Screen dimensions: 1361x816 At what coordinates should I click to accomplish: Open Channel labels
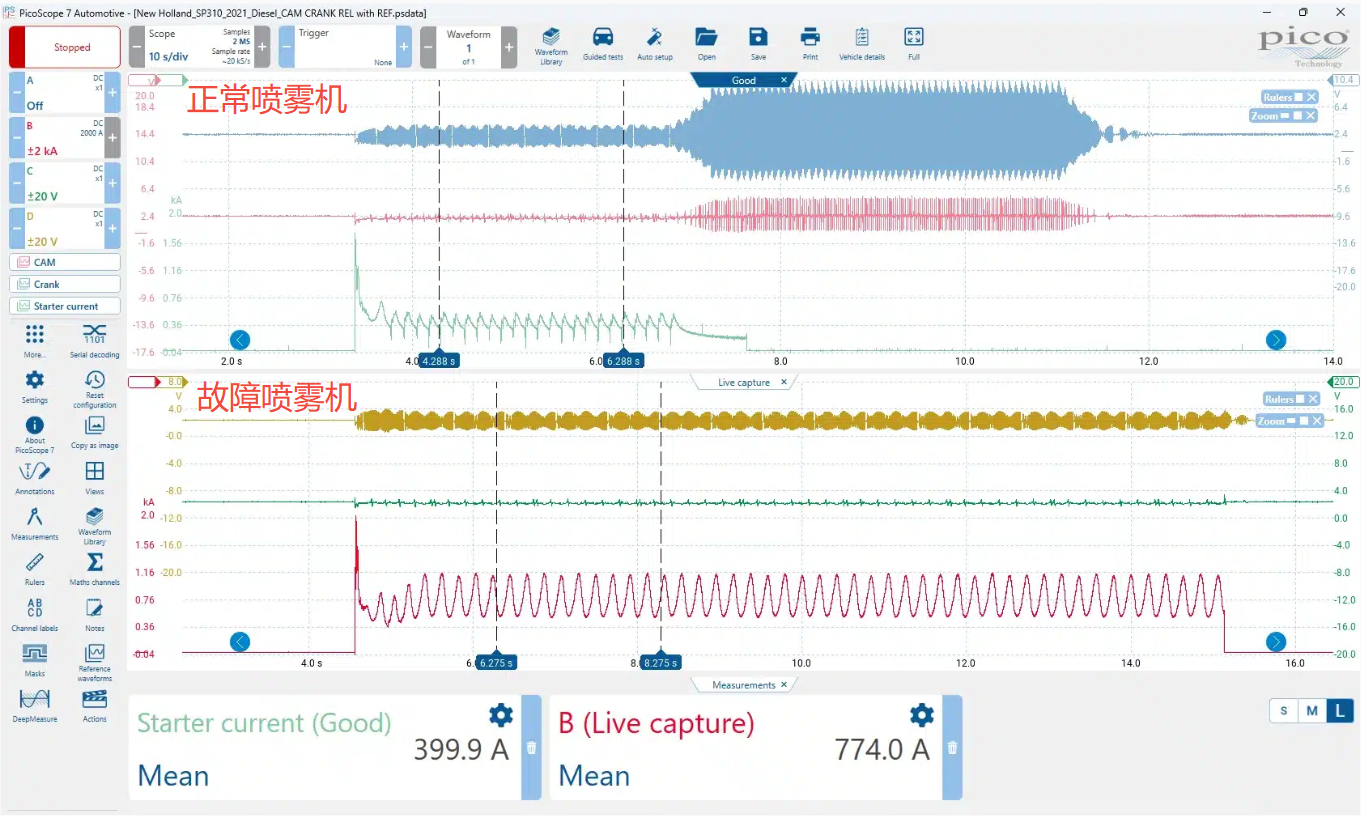[35, 615]
